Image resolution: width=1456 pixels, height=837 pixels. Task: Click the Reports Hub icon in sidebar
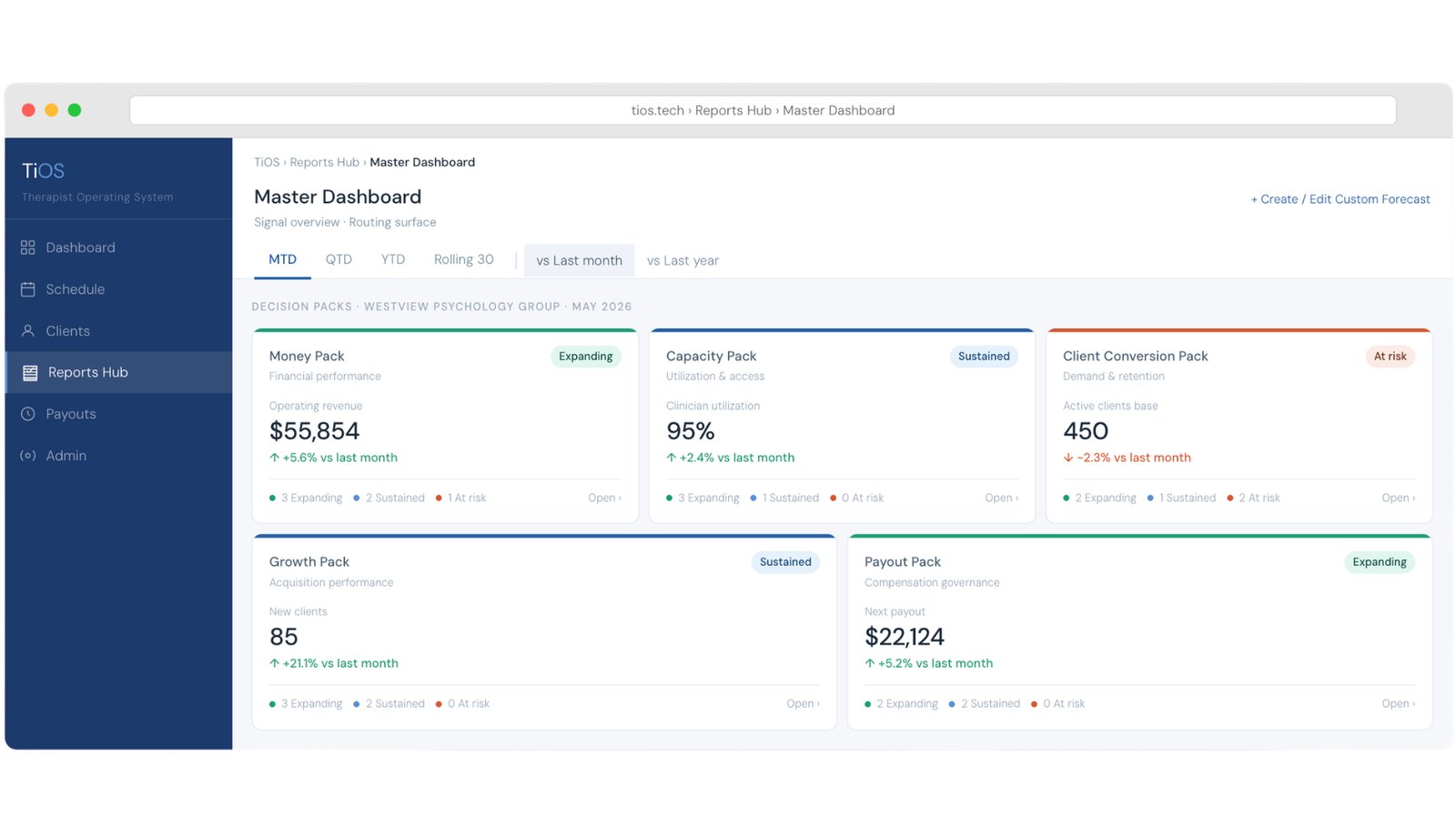30,373
